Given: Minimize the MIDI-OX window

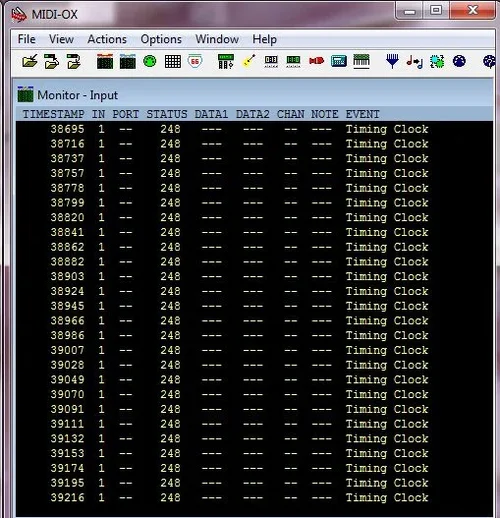Looking at the screenshot, I should tap(410, 11).
